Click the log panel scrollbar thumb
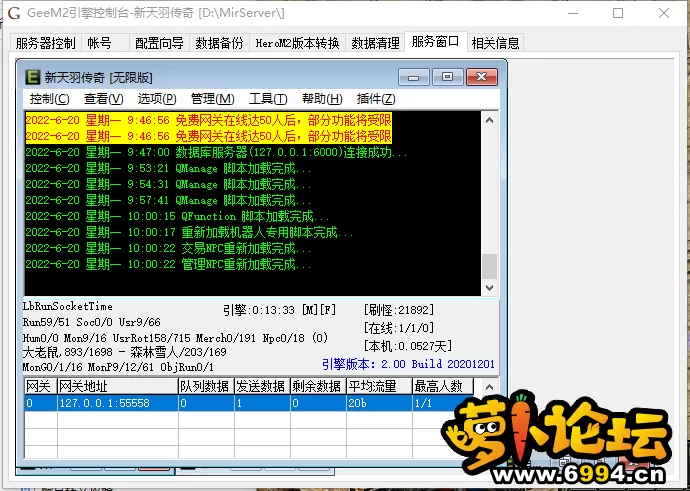Viewport: 690px width, 491px height. pyautogui.click(x=489, y=266)
